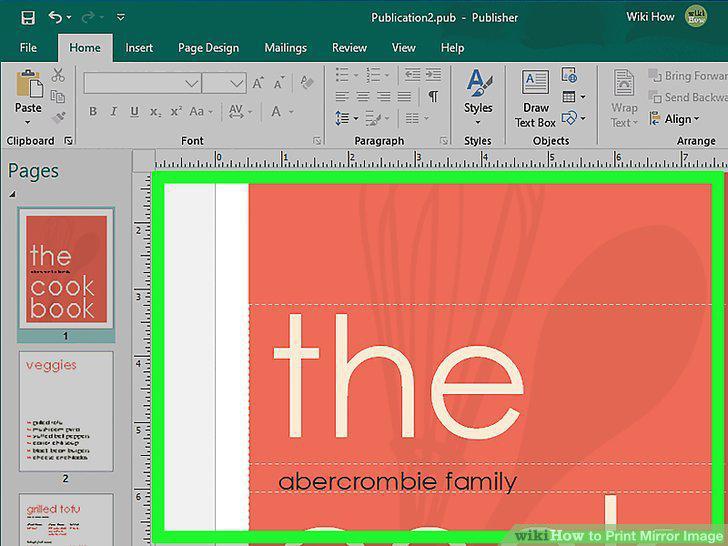Cut selection with scissors icon
Screen dimensions: 728x546
58,75
